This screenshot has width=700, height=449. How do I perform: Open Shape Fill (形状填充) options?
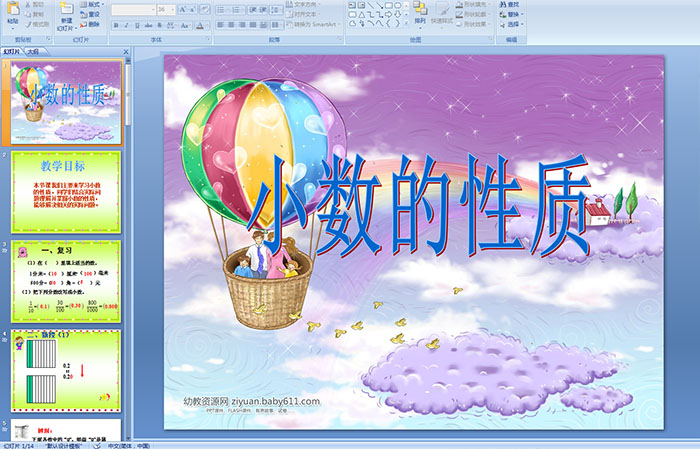[x=472, y=4]
